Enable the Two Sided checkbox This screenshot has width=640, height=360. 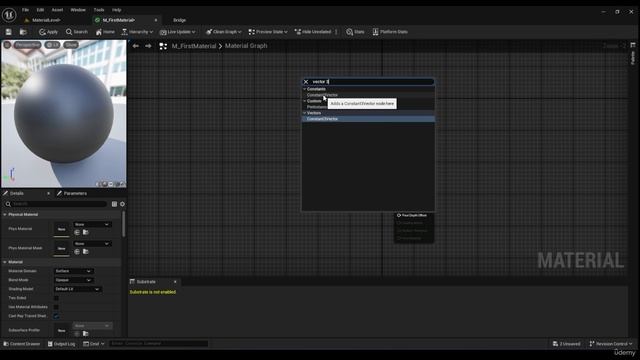(x=56, y=298)
